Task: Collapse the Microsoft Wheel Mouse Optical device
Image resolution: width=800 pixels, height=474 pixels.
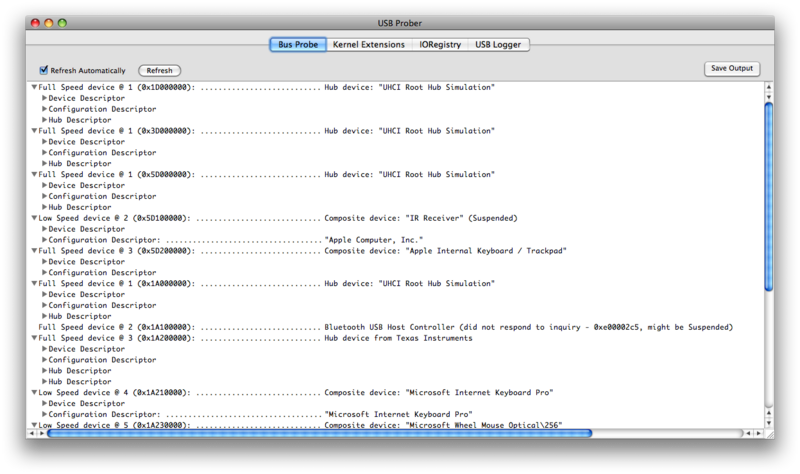Action: (35, 426)
